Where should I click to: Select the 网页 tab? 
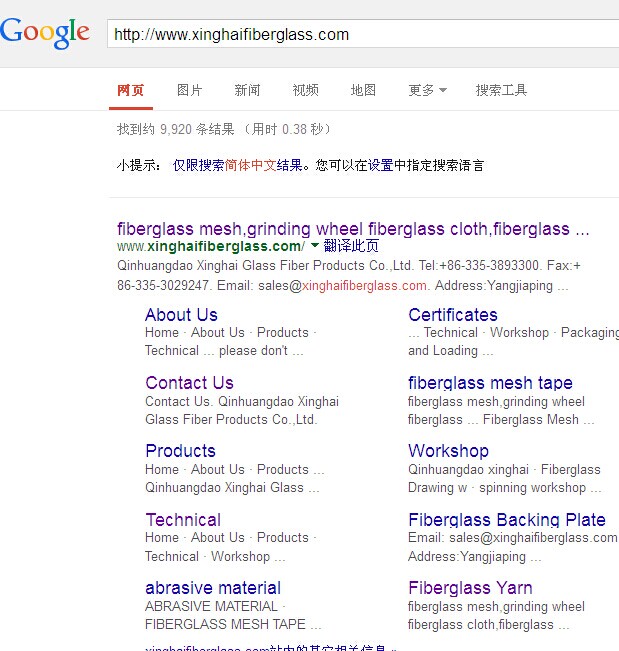point(130,90)
